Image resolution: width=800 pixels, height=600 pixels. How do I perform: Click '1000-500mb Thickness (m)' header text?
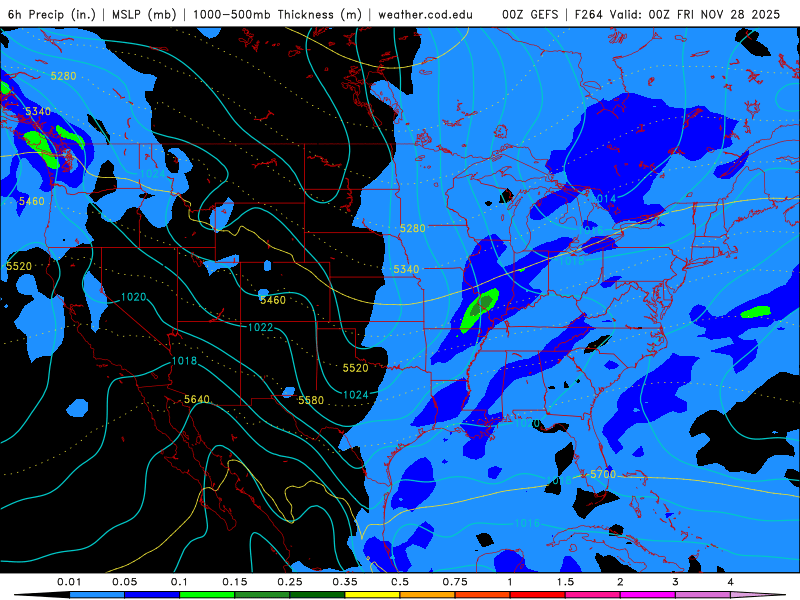pyautogui.click(x=277, y=14)
